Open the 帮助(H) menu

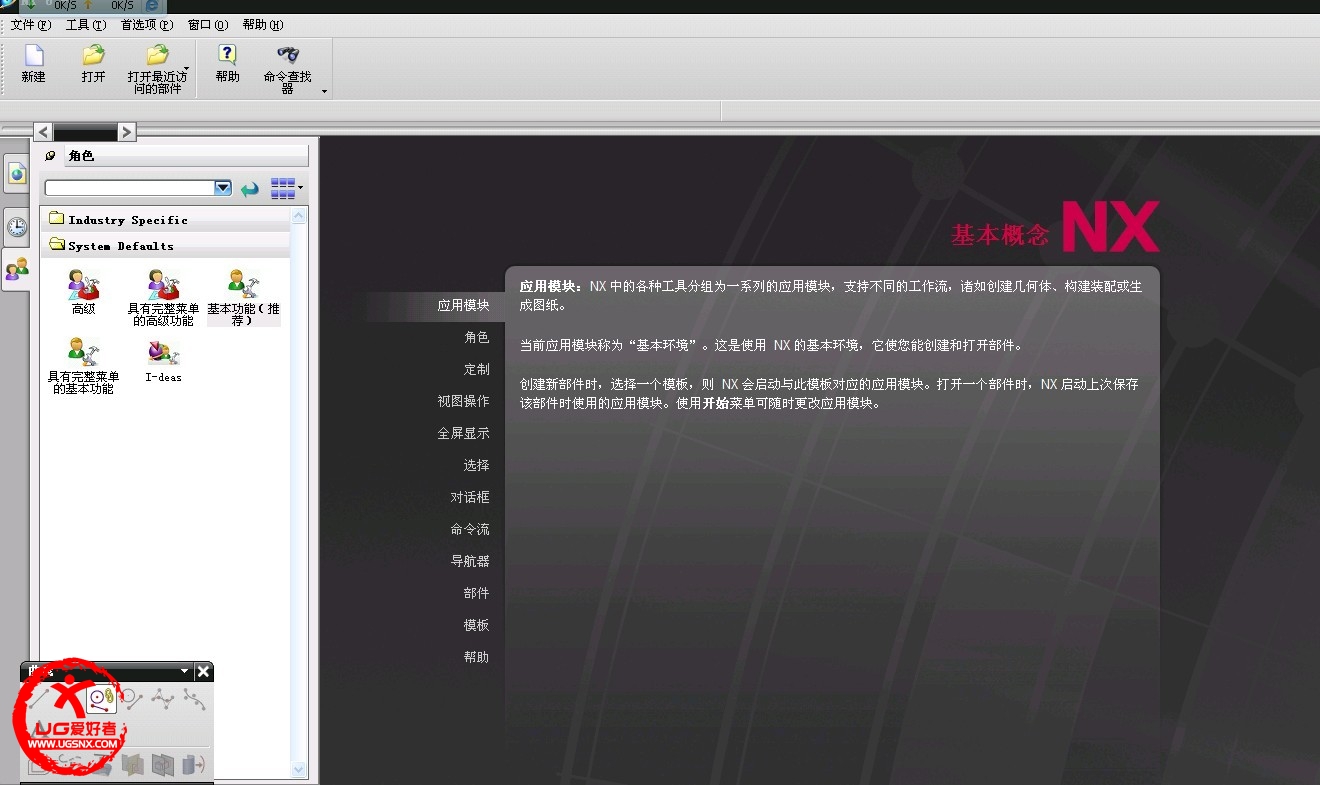263,25
